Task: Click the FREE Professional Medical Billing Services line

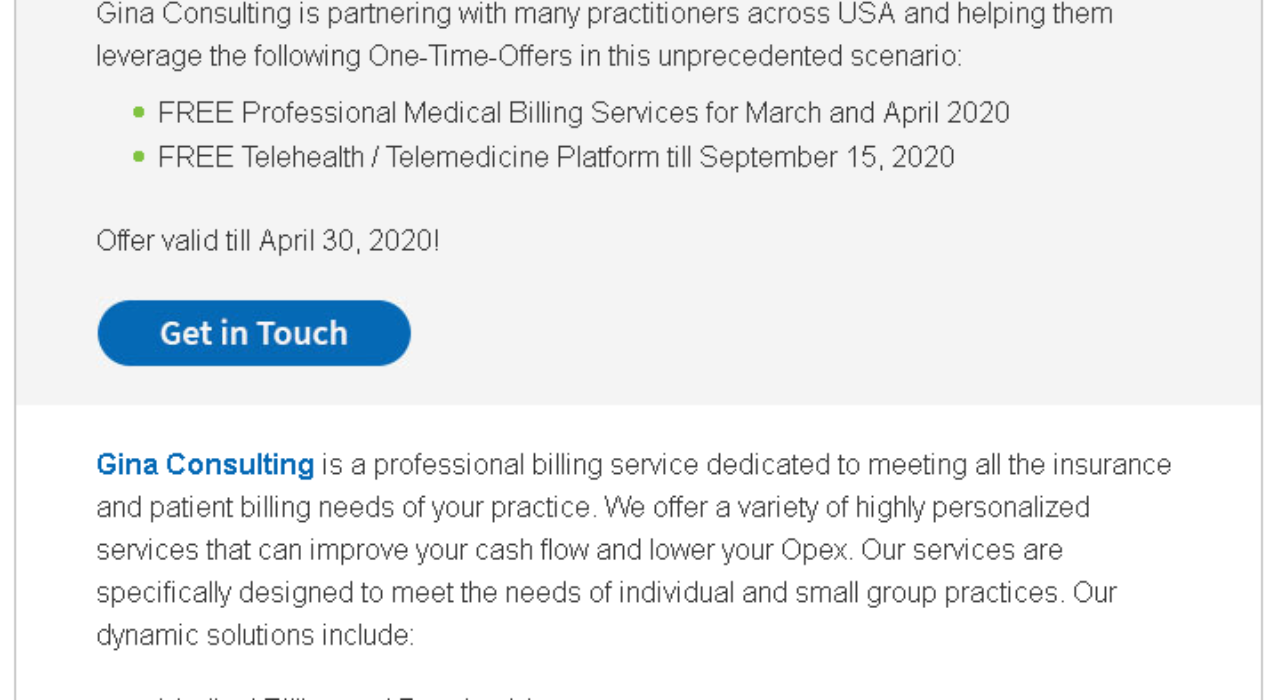Action: 583,112
